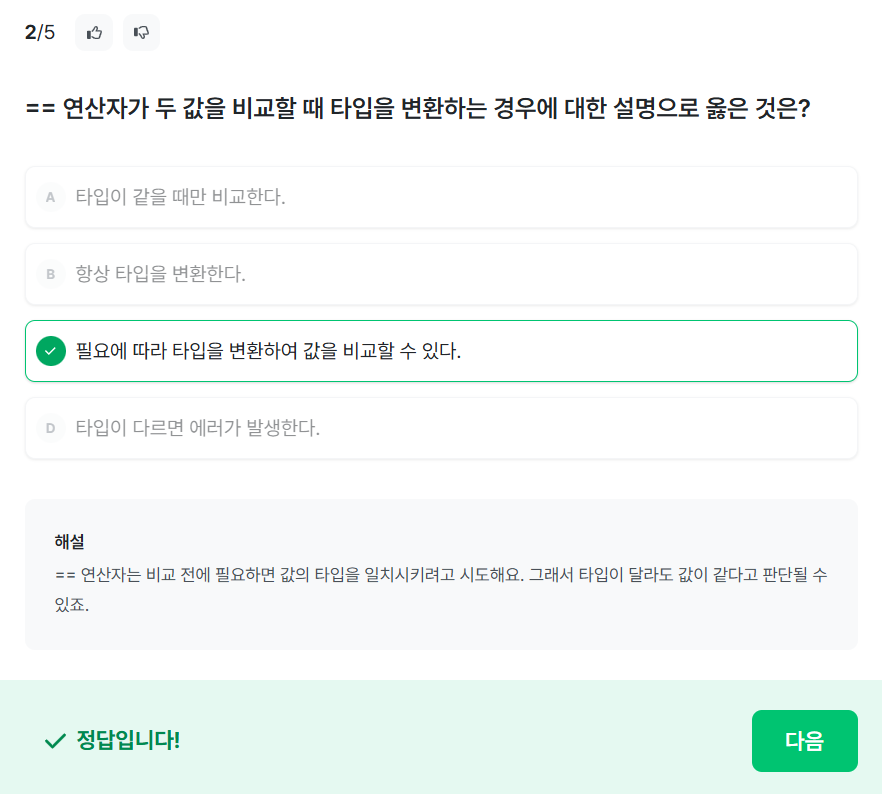Click the 해설 heading label

(69, 542)
